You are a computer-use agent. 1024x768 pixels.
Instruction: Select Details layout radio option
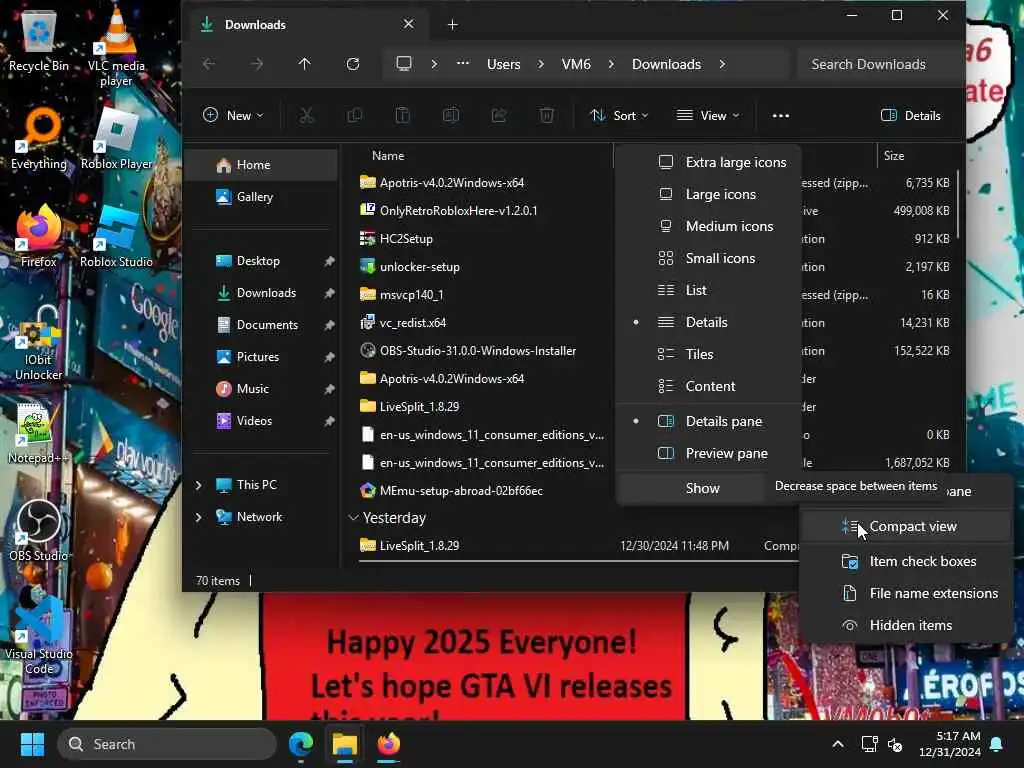coord(709,322)
